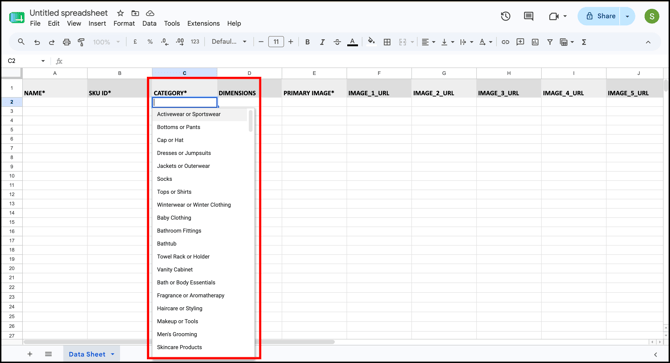Screen dimensions: 670x363
Task: Open horizontal align dropdown
Action: click(428, 42)
